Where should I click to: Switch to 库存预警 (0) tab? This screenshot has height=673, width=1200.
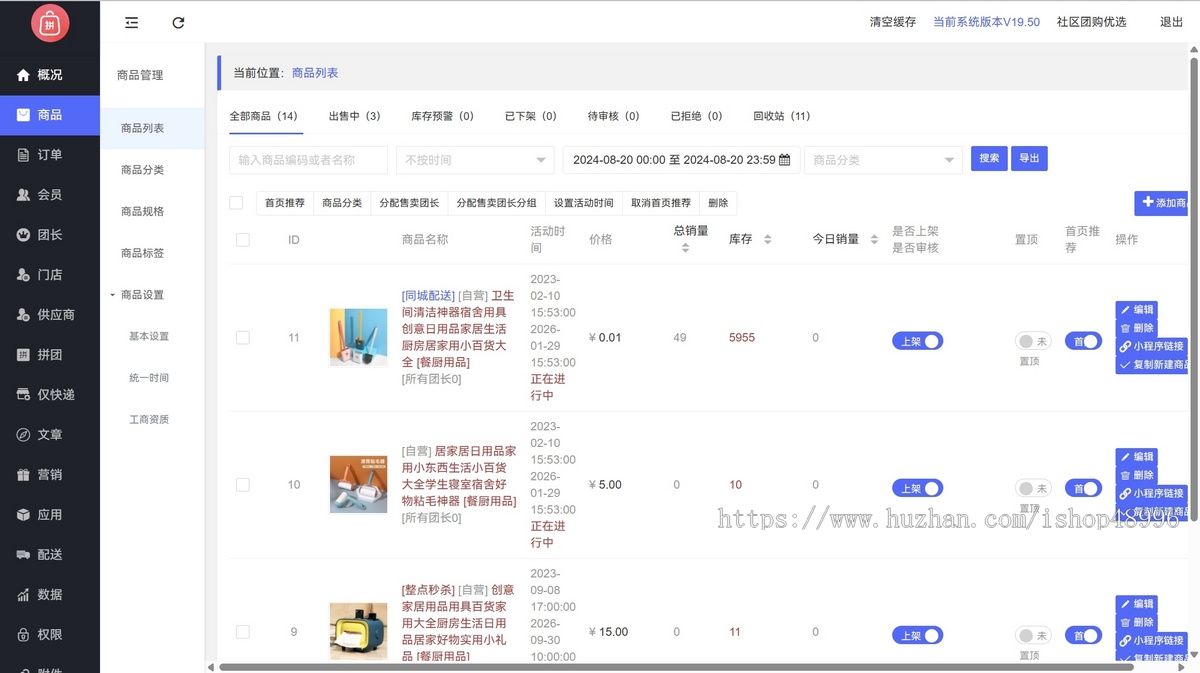(x=443, y=116)
